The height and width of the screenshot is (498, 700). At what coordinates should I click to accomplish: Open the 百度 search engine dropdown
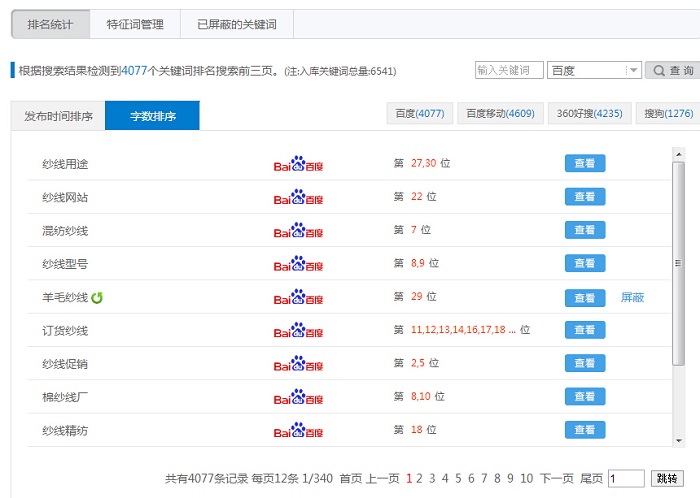point(633,70)
